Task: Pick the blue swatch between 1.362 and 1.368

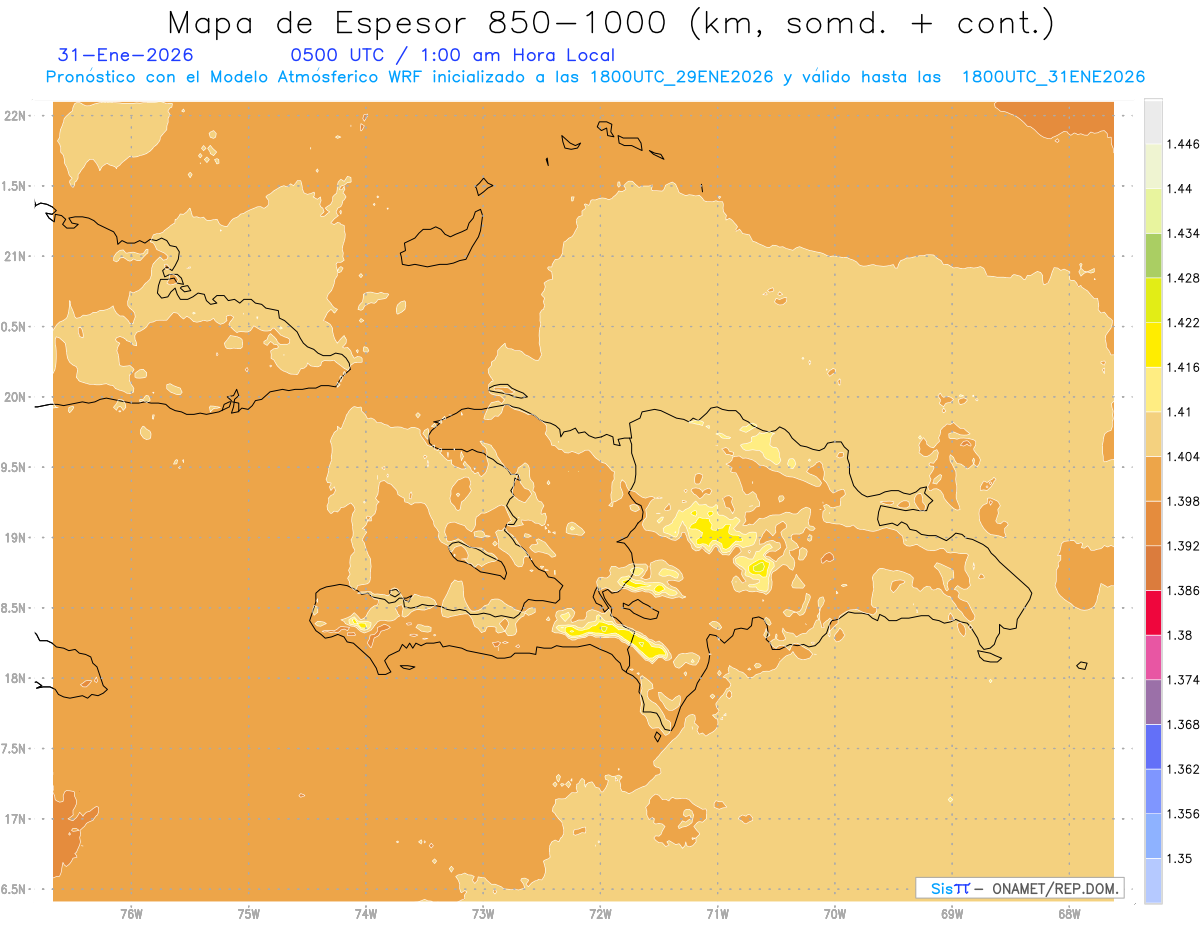Action: pos(1153,747)
